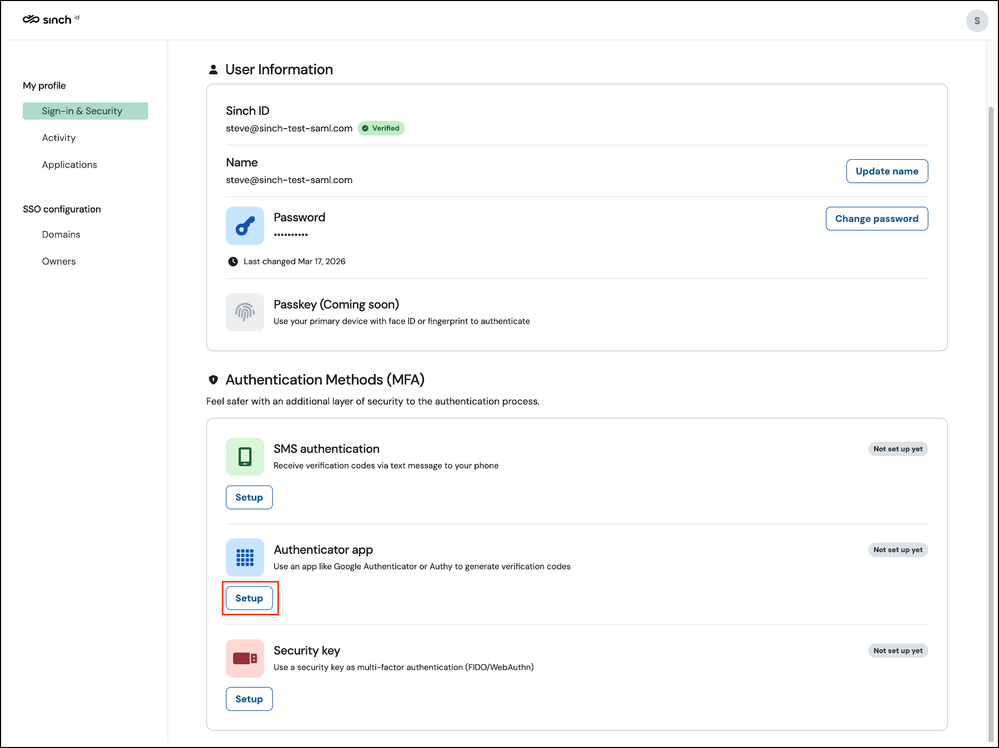Set up SMS authentication

tap(249, 498)
